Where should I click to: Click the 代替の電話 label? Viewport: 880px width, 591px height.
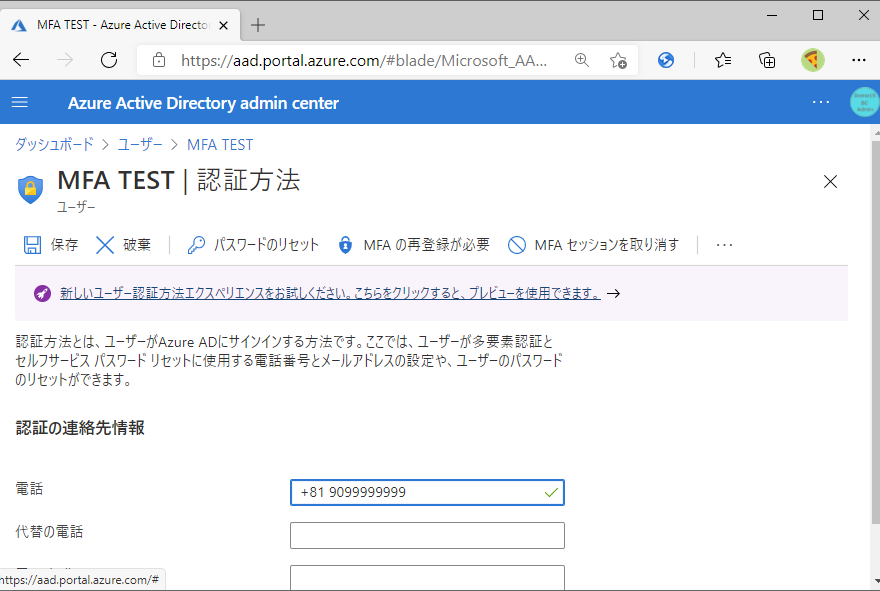[x=49, y=532]
